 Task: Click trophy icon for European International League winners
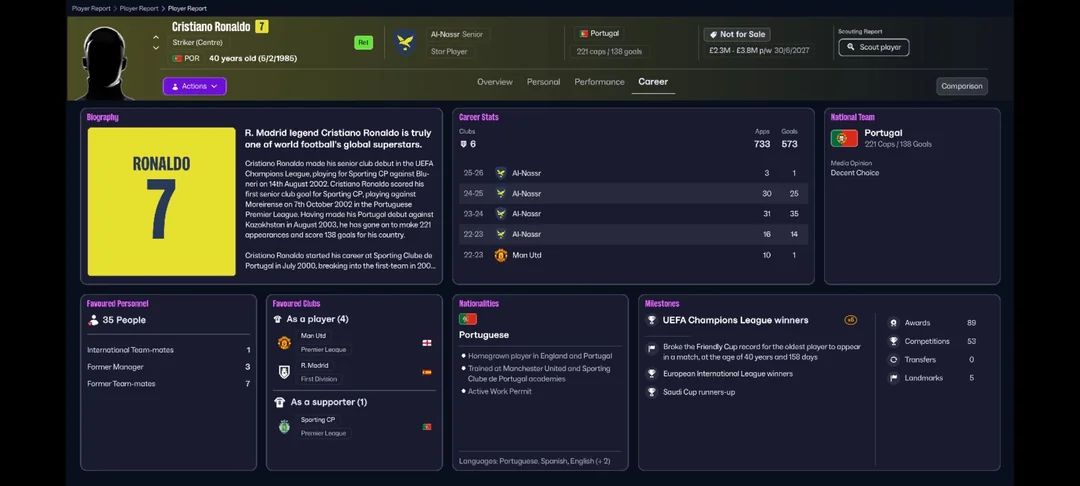tap(651, 374)
